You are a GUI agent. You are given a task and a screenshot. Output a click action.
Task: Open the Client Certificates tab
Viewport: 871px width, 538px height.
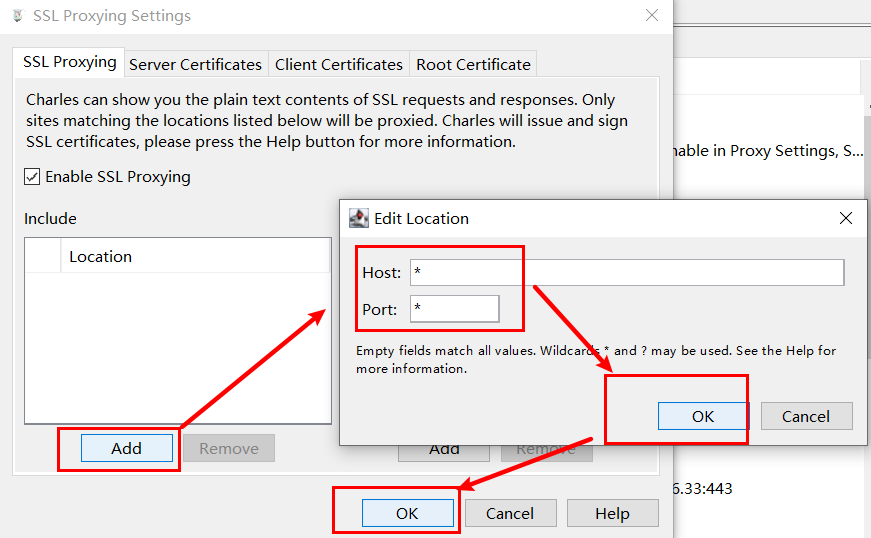[339, 64]
